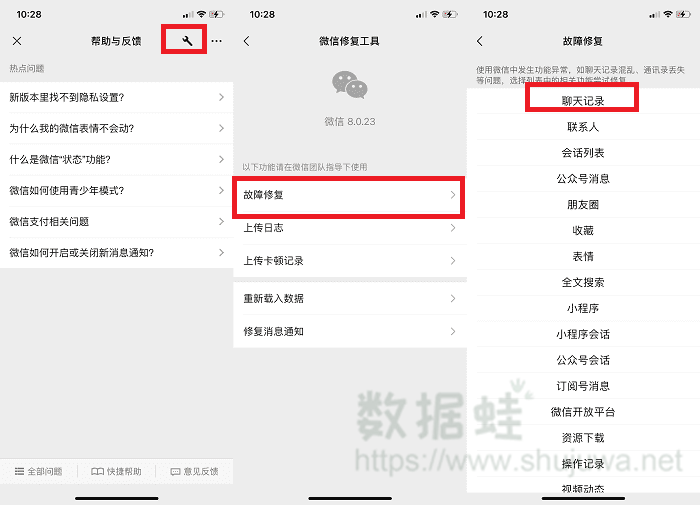This screenshot has height=505, width=700.
Task: Expand chevron beside 微信如何开启或关闭新消息通知?
Action: pyautogui.click(x=221, y=253)
